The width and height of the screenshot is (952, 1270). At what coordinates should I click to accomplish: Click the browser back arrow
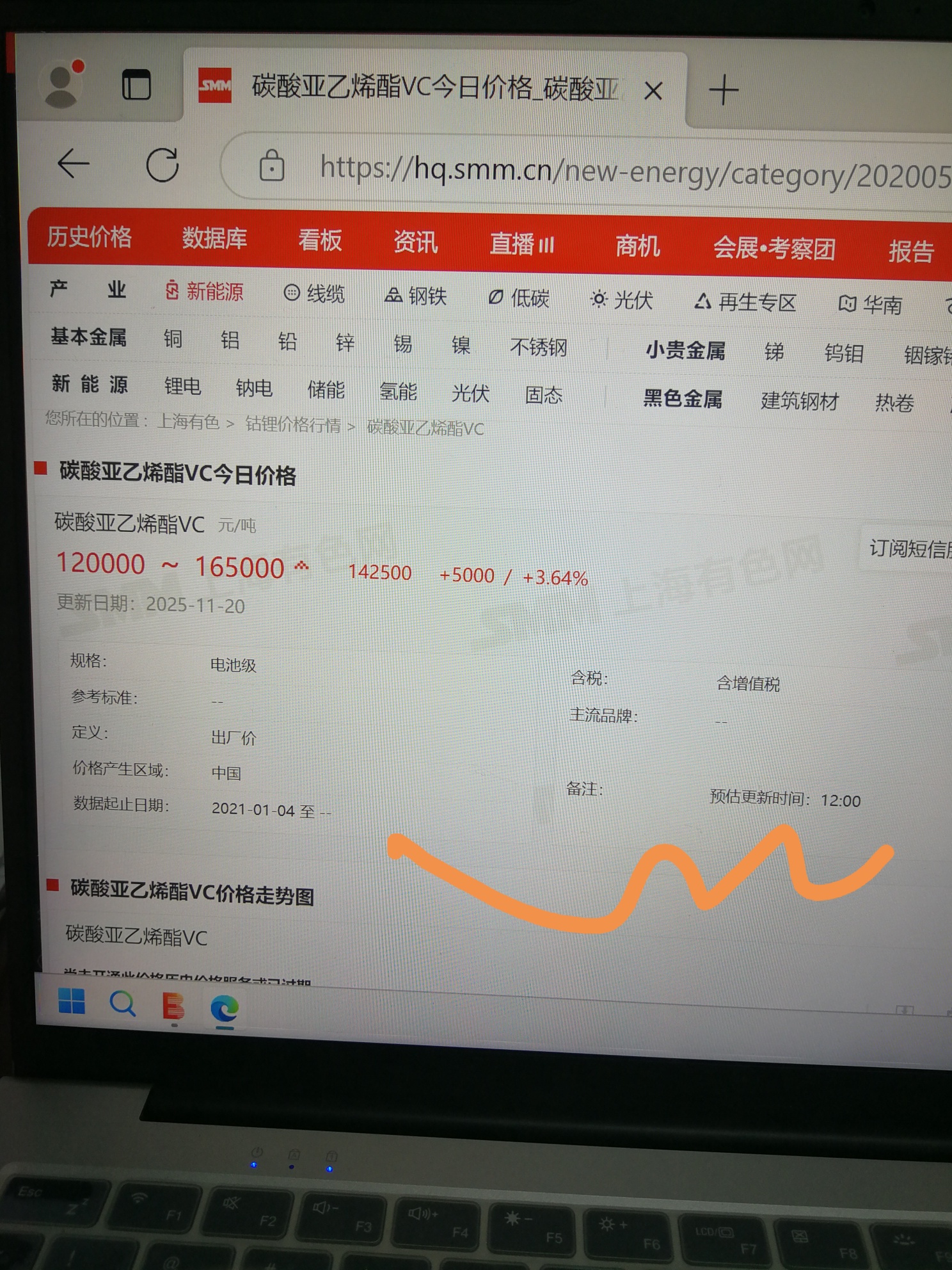(x=74, y=164)
